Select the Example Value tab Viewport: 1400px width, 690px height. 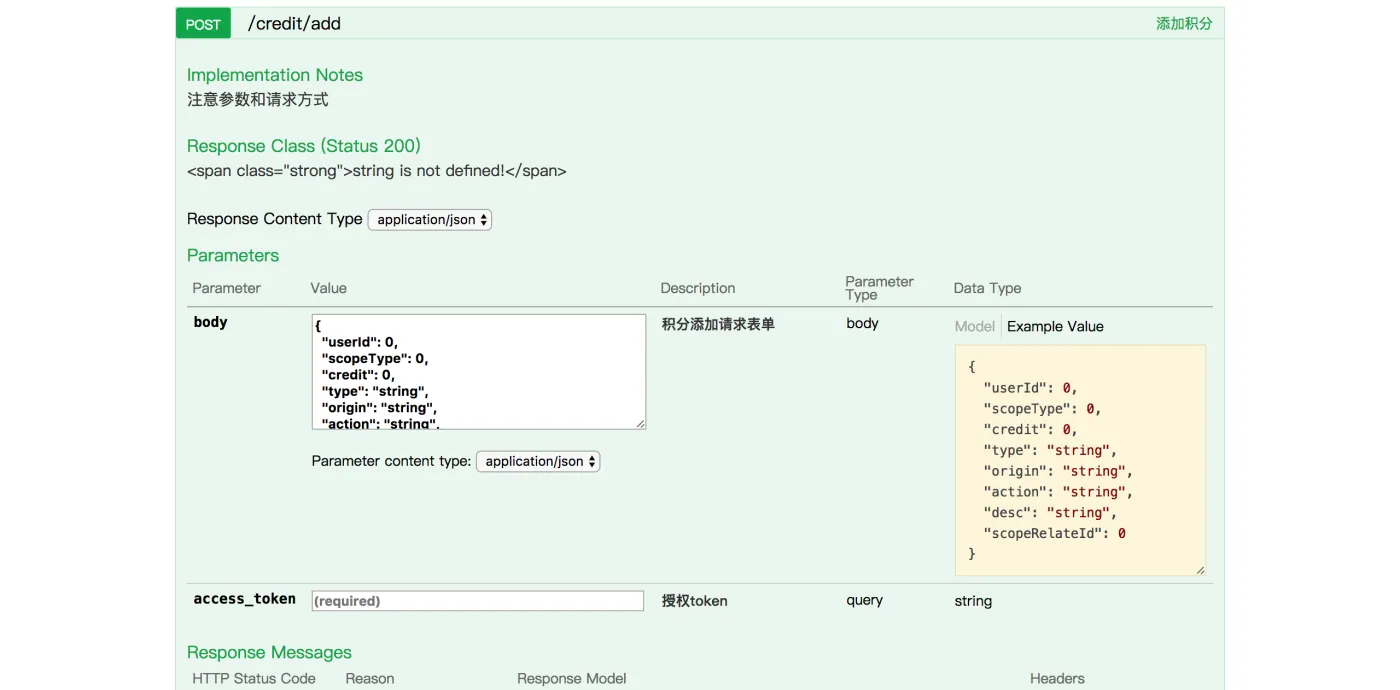pos(1055,327)
